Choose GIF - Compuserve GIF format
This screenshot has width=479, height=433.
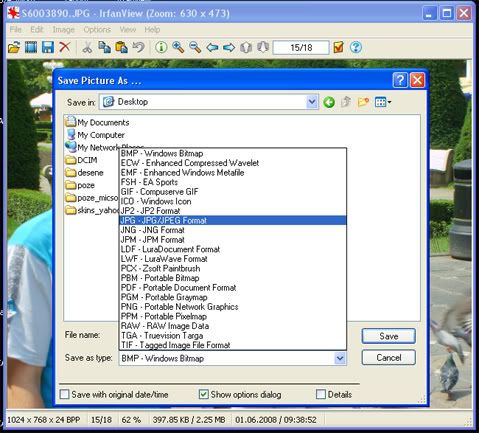(x=233, y=192)
